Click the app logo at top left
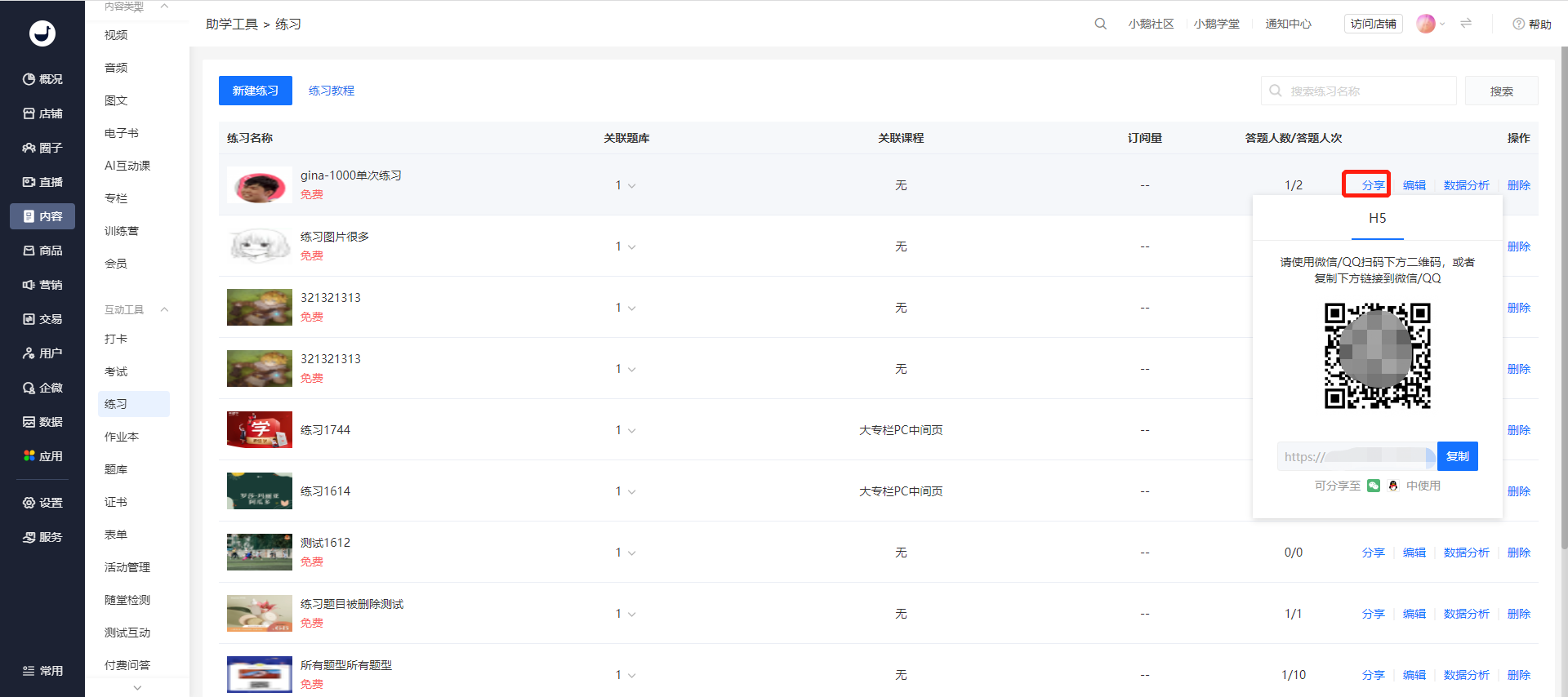 point(42,33)
